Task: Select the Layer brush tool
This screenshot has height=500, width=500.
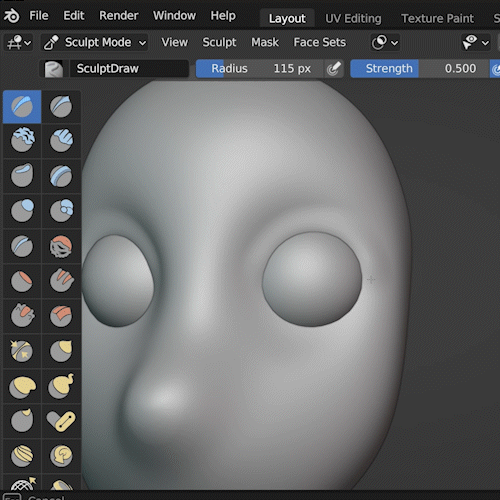Action: pyautogui.click(x=61, y=176)
